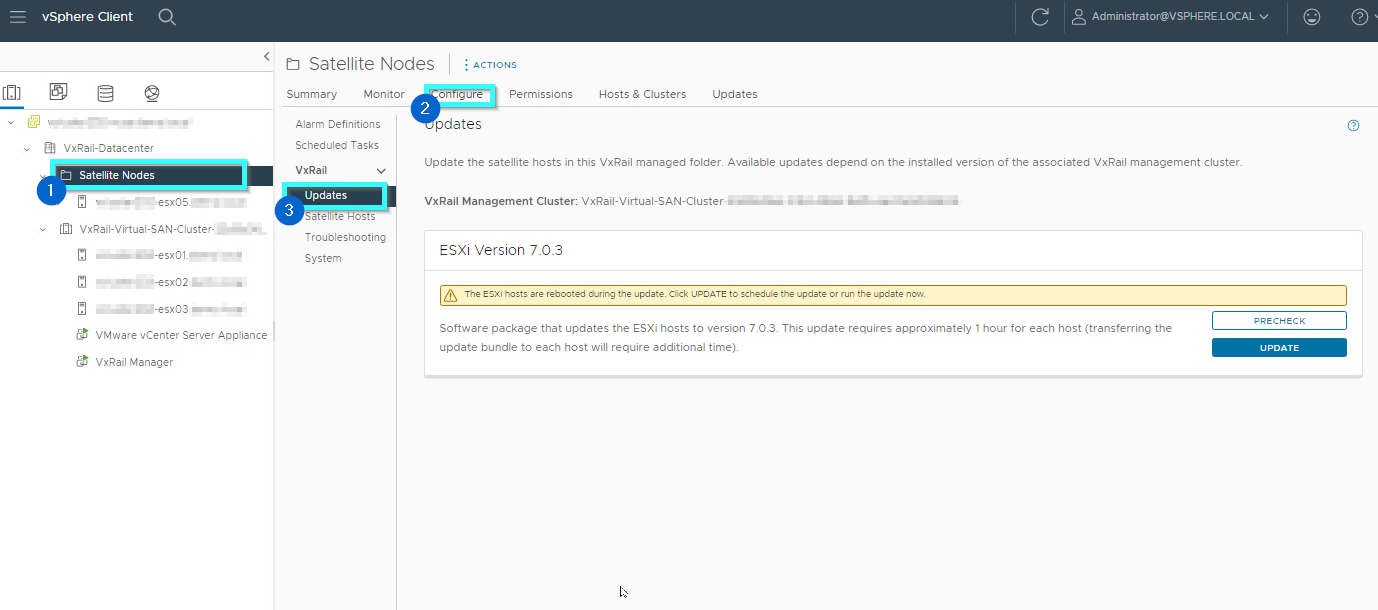Switch to the Storage inventory view
Viewport: 1378px width, 610px height.
pos(105,93)
